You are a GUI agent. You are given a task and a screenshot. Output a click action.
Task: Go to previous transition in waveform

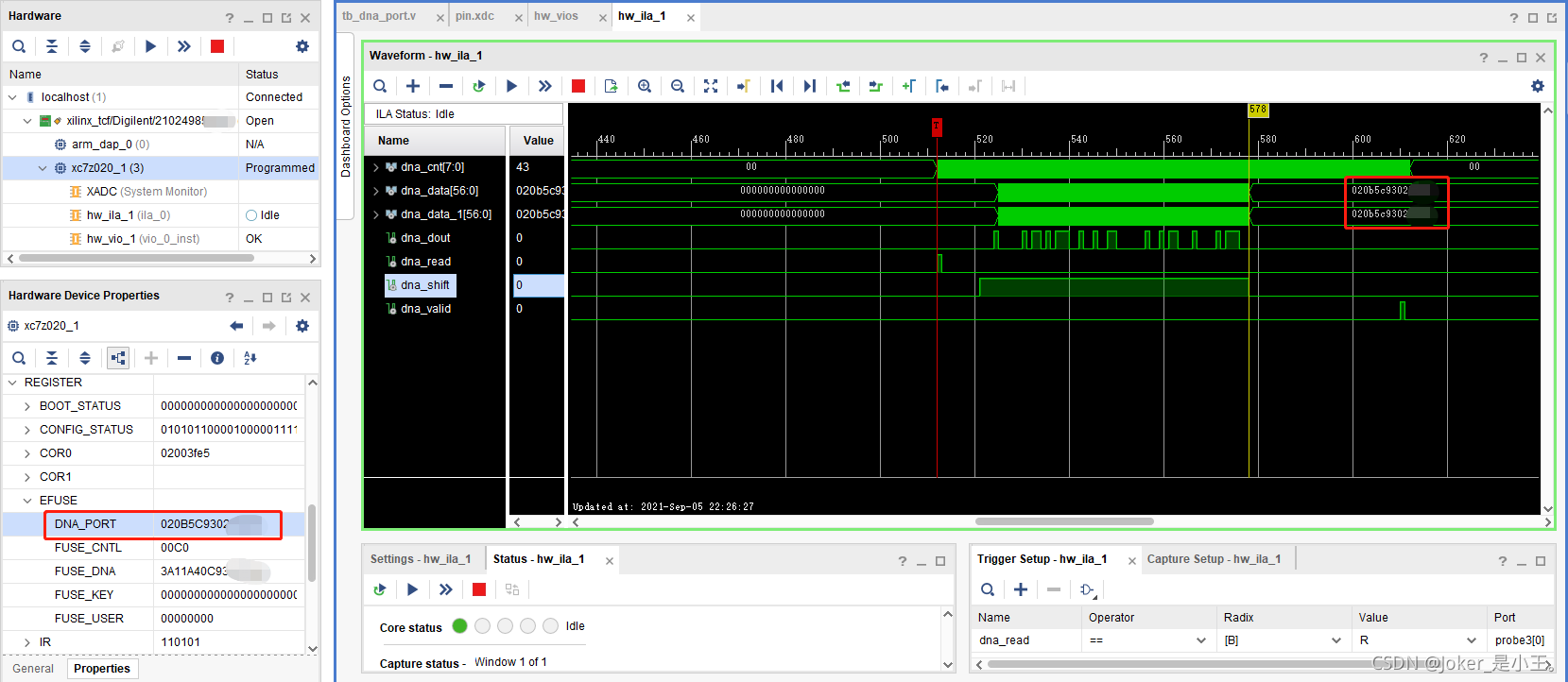click(843, 86)
